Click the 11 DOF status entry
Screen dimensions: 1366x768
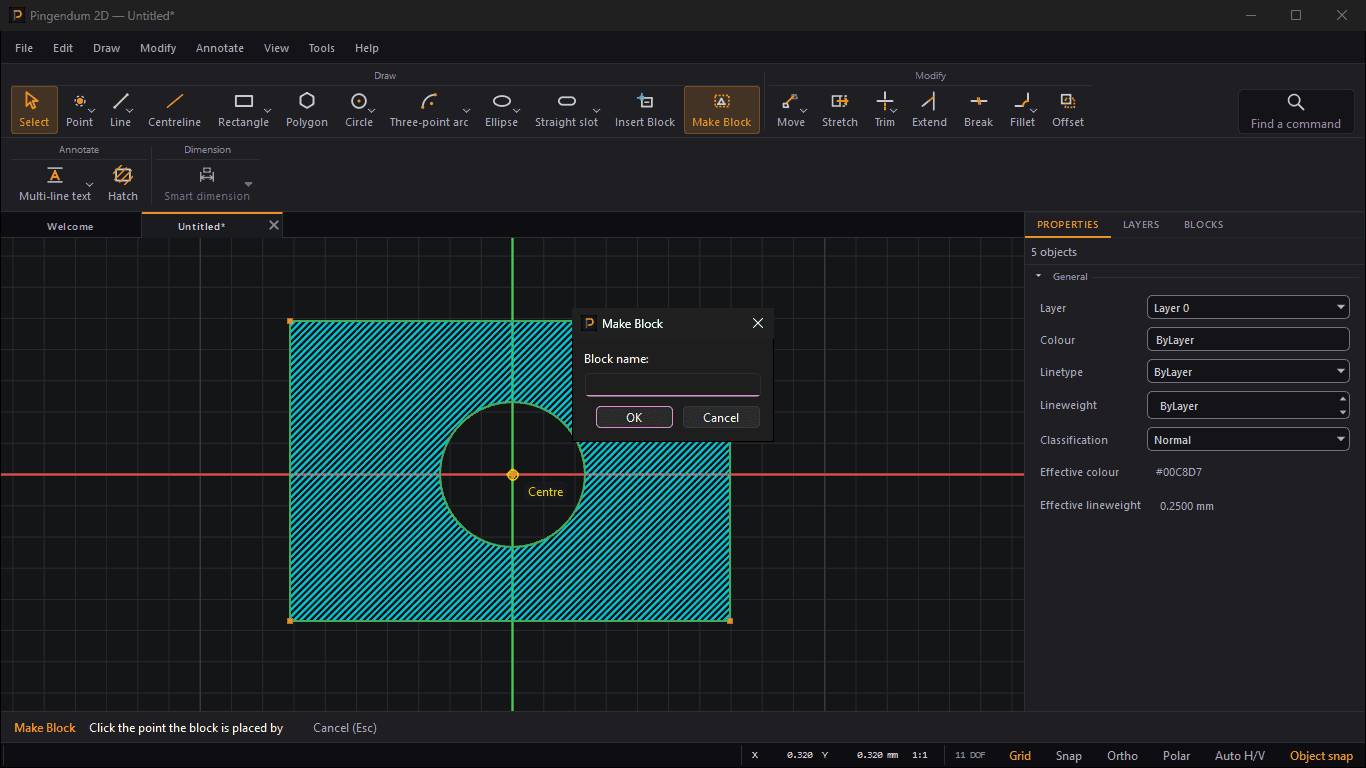970,756
